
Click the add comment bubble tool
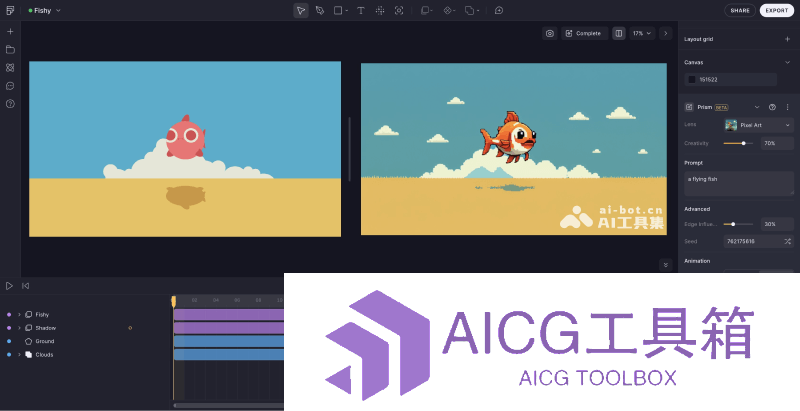(x=499, y=10)
